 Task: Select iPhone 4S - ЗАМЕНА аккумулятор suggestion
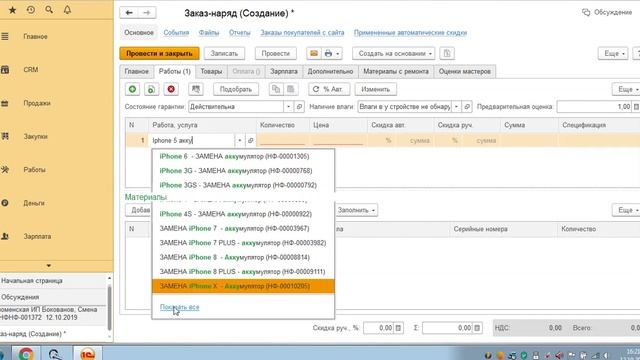pos(243,214)
